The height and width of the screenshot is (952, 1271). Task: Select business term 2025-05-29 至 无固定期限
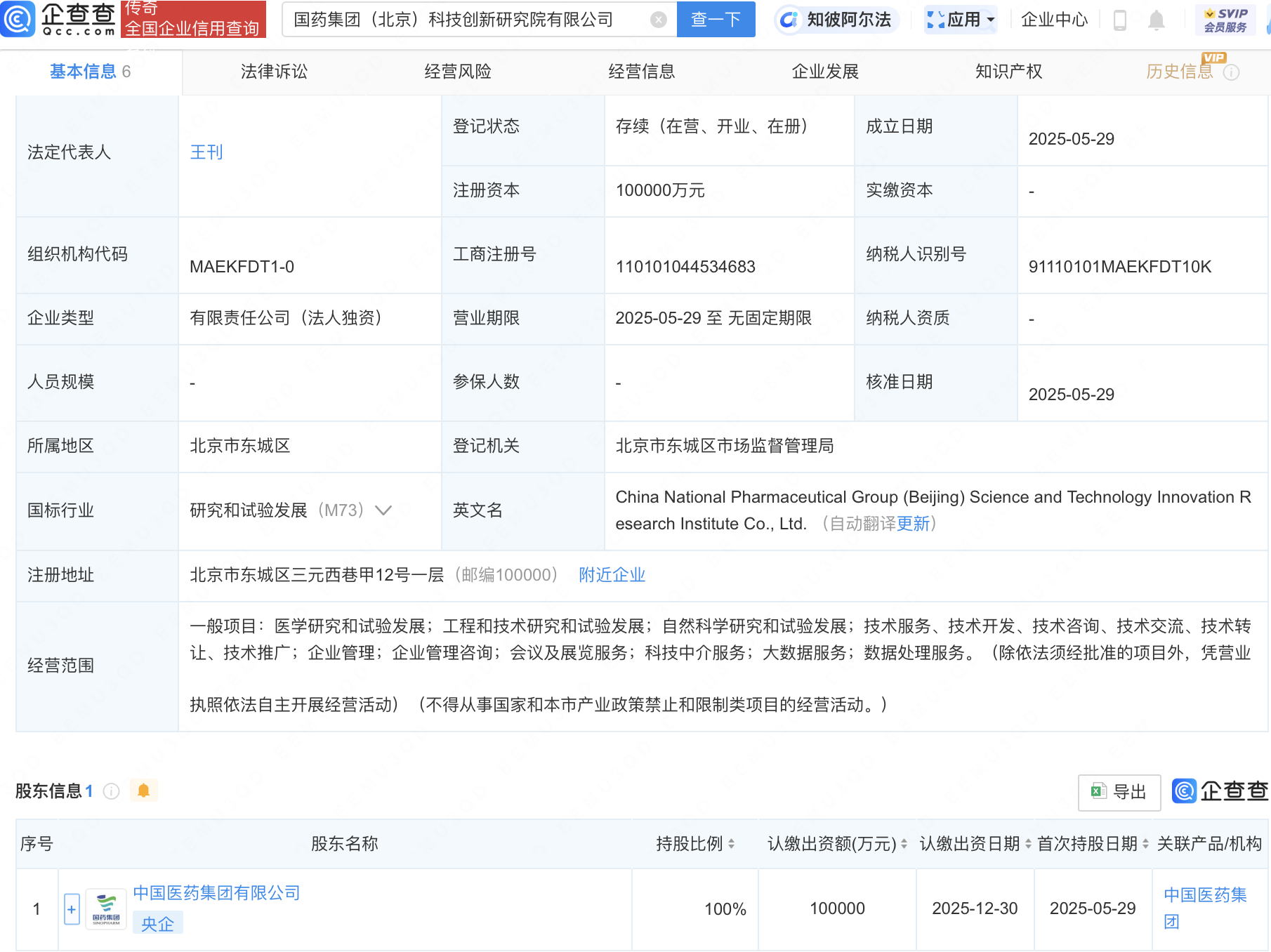713,318
